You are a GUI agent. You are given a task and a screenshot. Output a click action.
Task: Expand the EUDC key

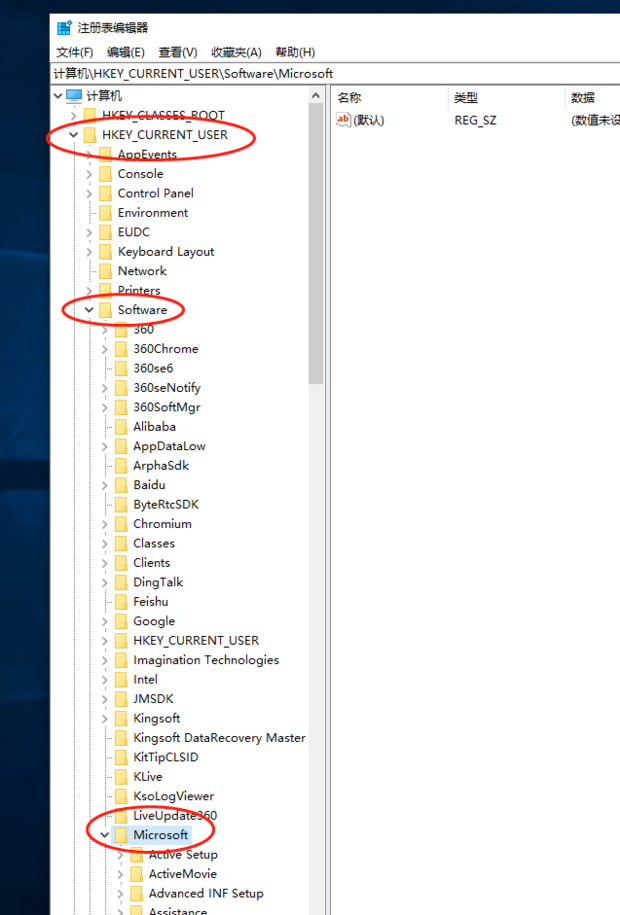(89, 232)
